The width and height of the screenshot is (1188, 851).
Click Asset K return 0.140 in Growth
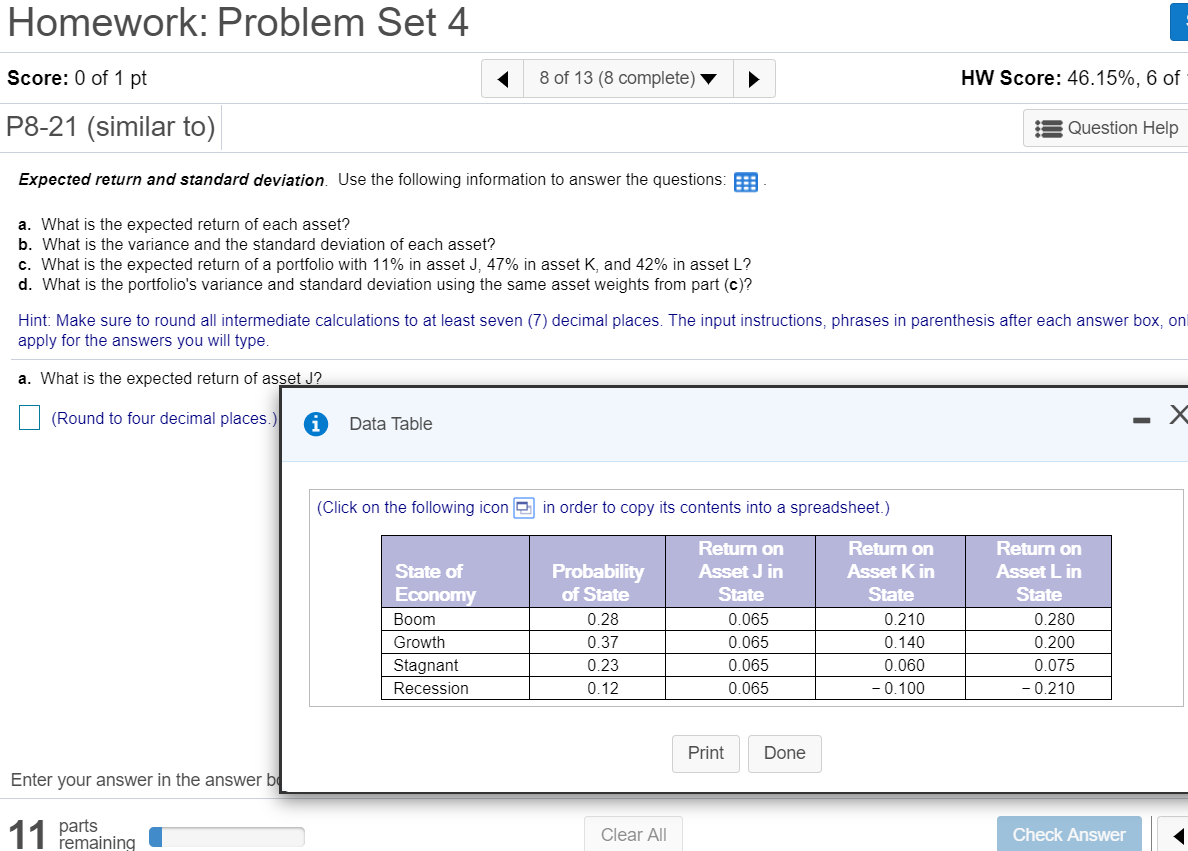point(904,642)
